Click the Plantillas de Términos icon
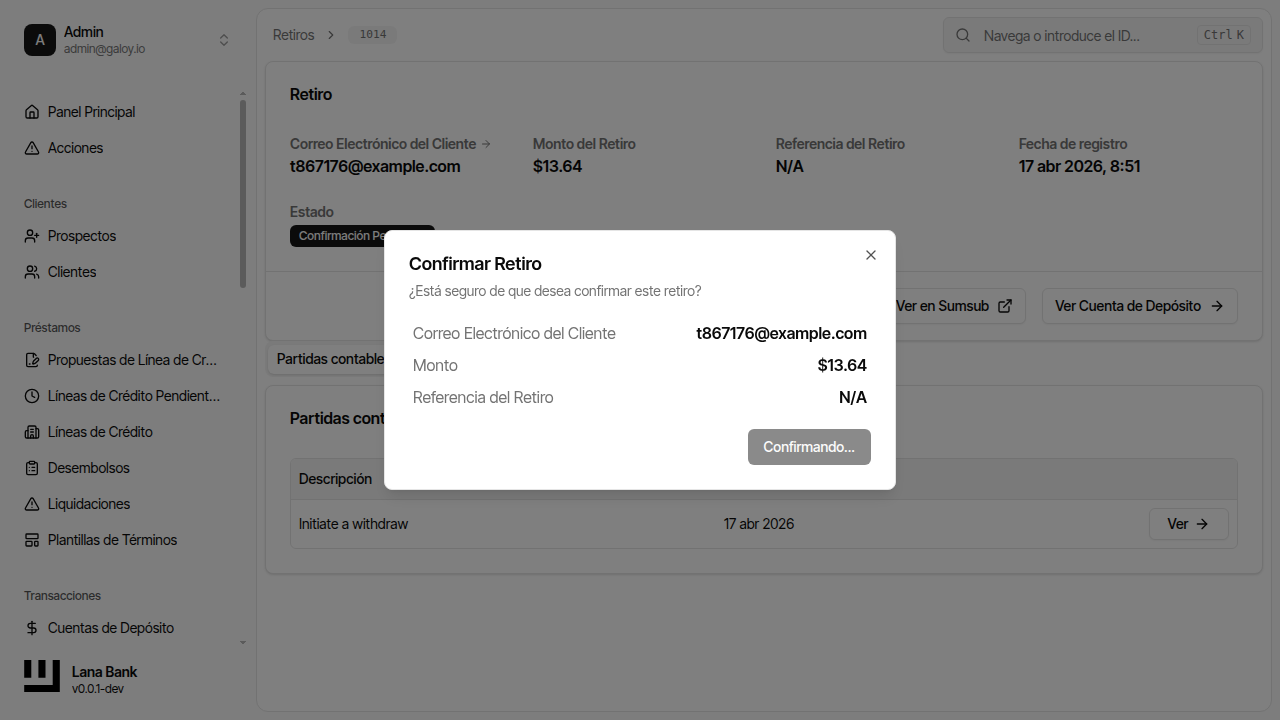 pos(32,540)
